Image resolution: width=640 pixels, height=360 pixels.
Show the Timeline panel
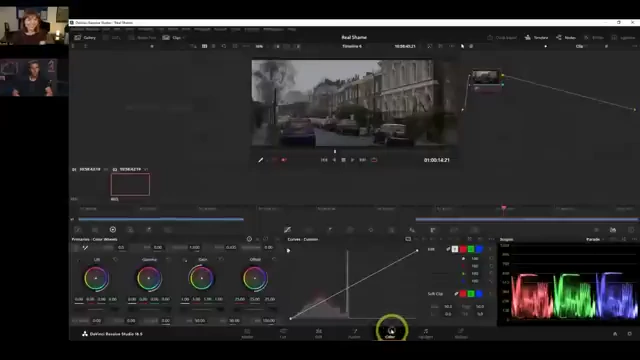click(x=536, y=38)
